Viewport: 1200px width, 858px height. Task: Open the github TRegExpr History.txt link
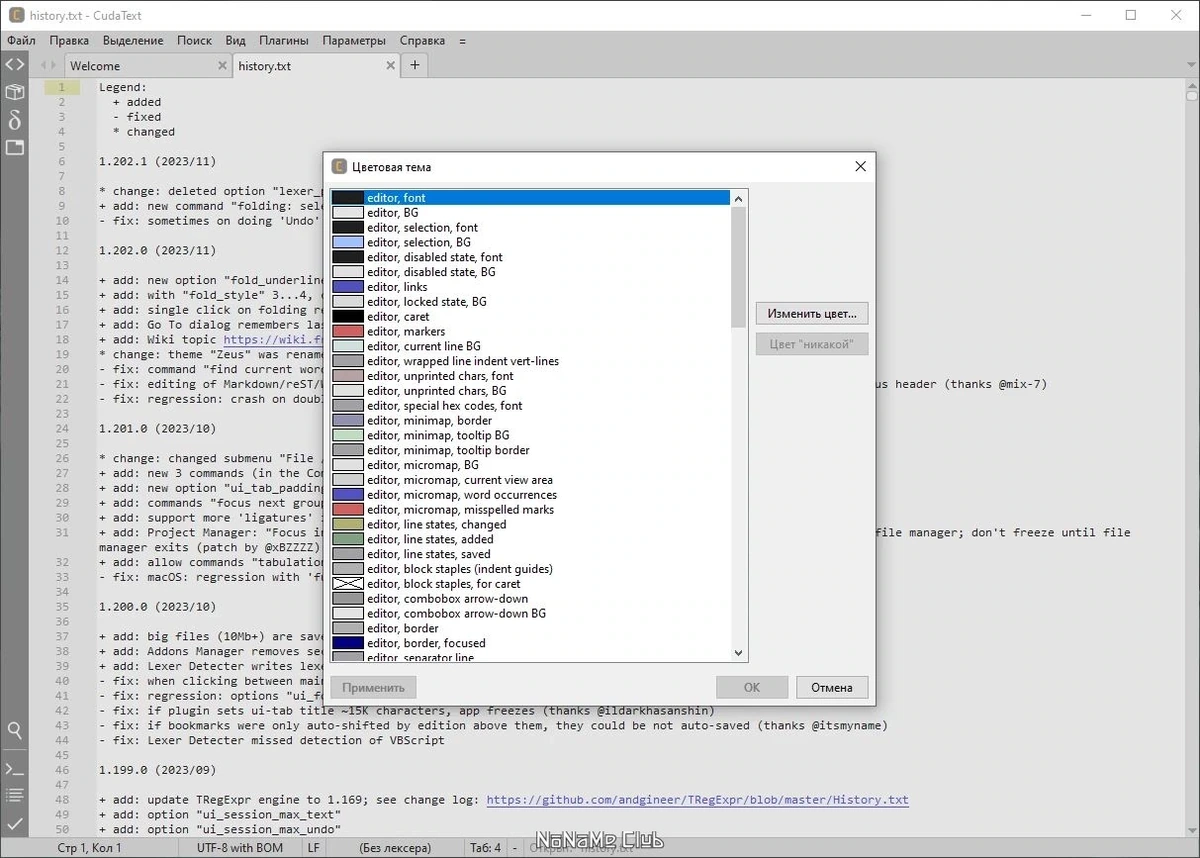point(697,800)
